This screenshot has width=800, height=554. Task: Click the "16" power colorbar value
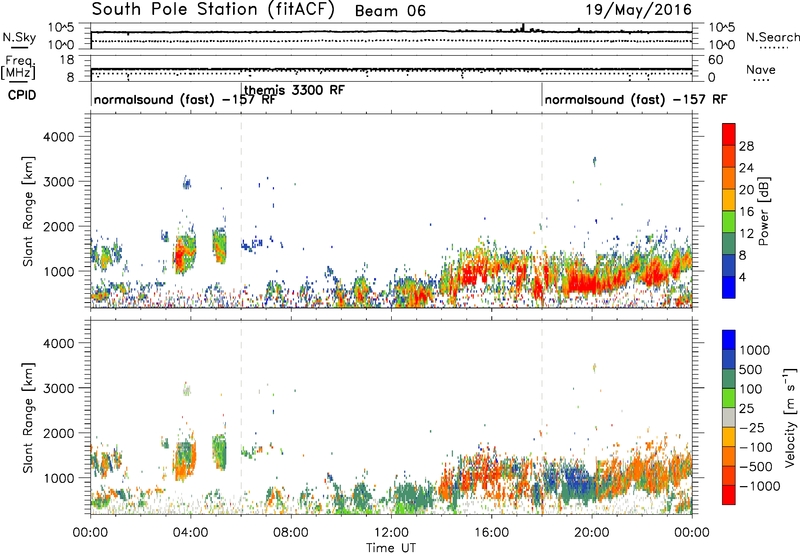point(746,211)
